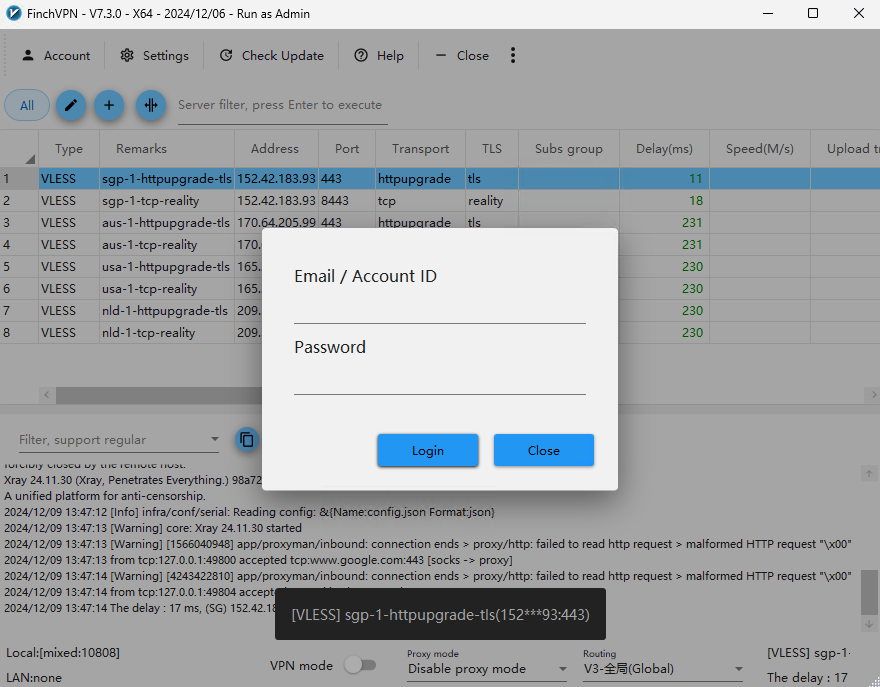The width and height of the screenshot is (880, 687).
Task: Click the delay value 18 cell
Action: coord(664,200)
